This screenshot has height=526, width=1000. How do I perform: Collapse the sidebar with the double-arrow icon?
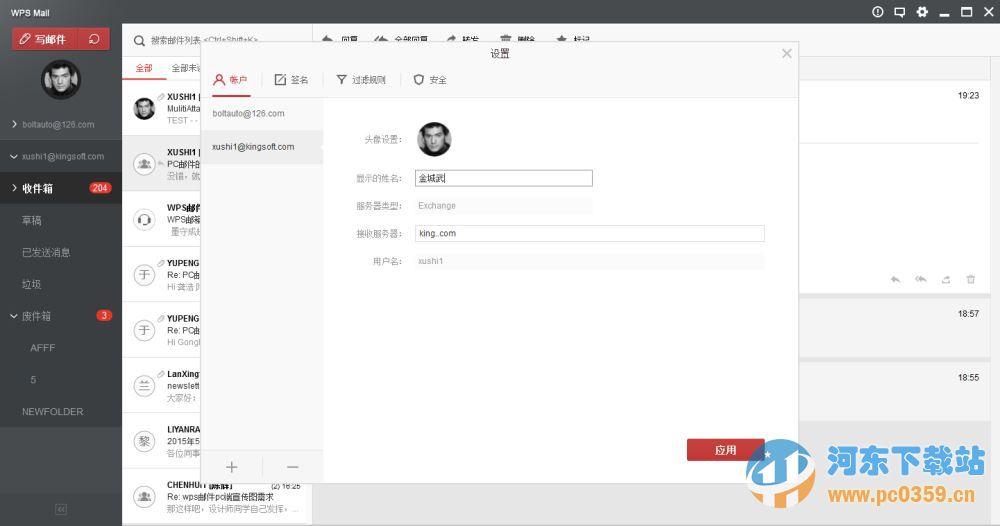(x=61, y=509)
